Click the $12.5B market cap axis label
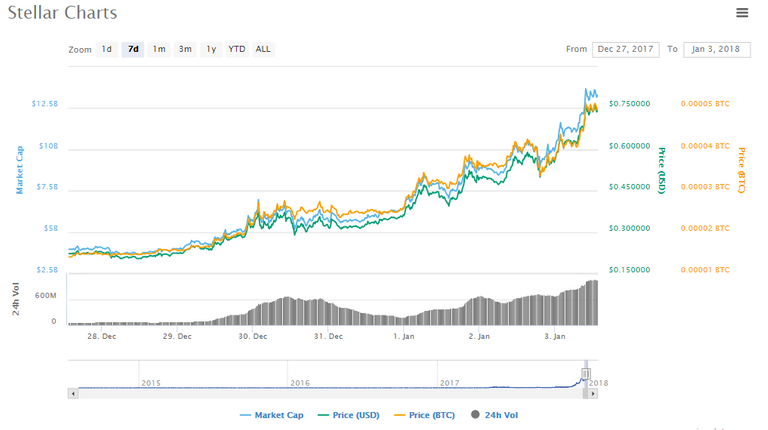Viewport: 768px width, 430px height. (45, 104)
